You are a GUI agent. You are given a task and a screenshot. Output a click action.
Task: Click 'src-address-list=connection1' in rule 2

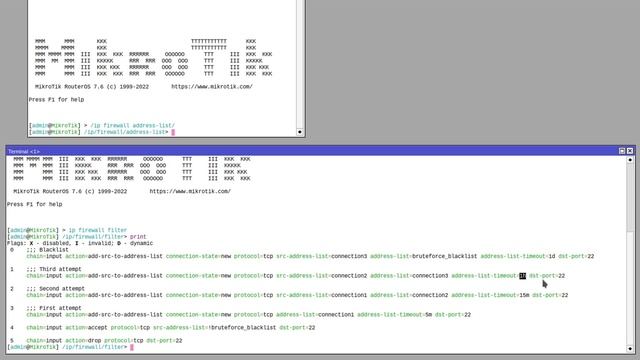tap(322, 295)
